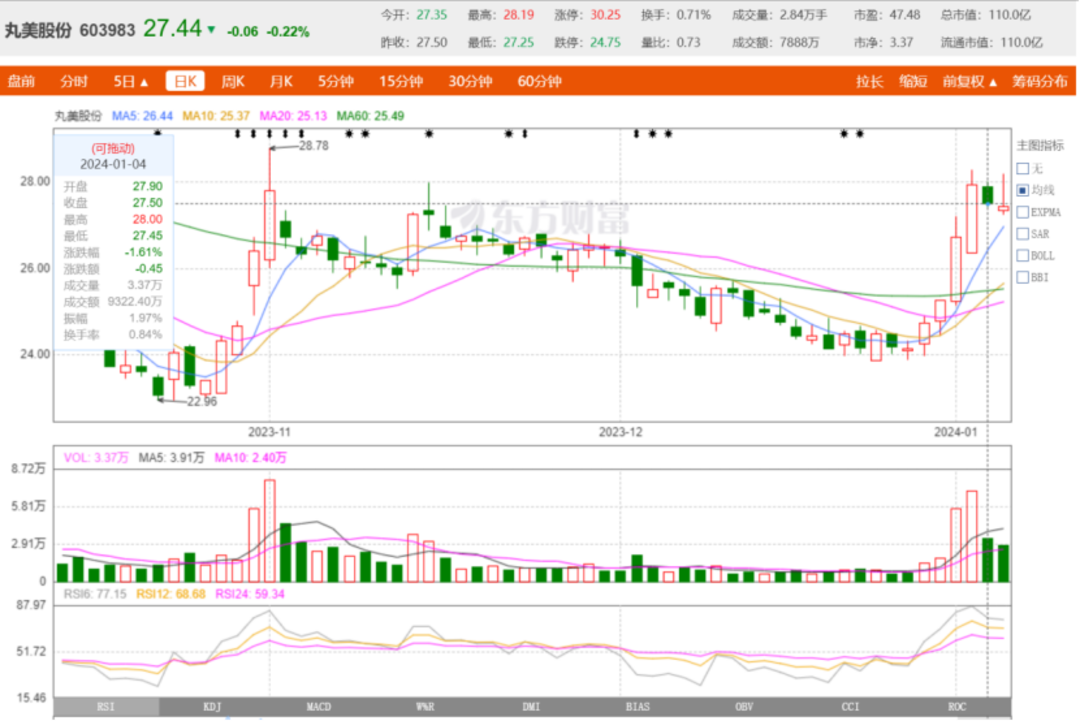The width and height of the screenshot is (1080, 721).
Task: Enable the SAR indicator checkbox
Action: pos(1023,234)
